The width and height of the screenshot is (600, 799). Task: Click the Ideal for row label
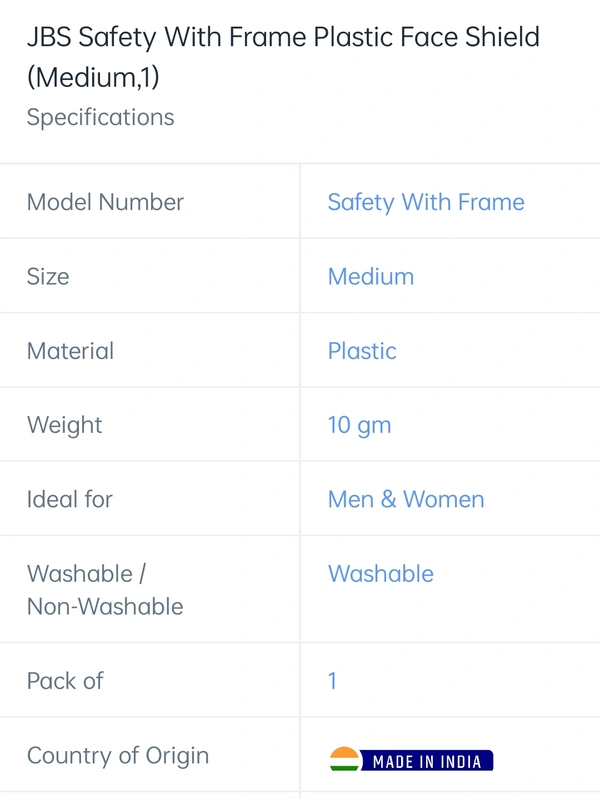69,499
